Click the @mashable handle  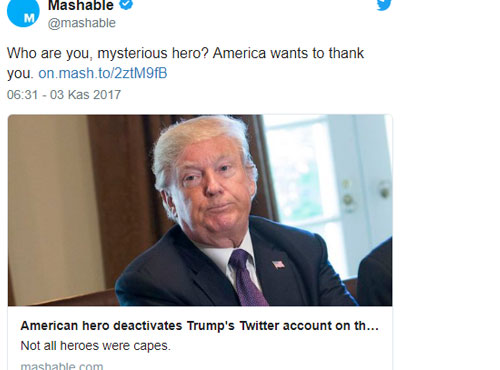[82, 23]
